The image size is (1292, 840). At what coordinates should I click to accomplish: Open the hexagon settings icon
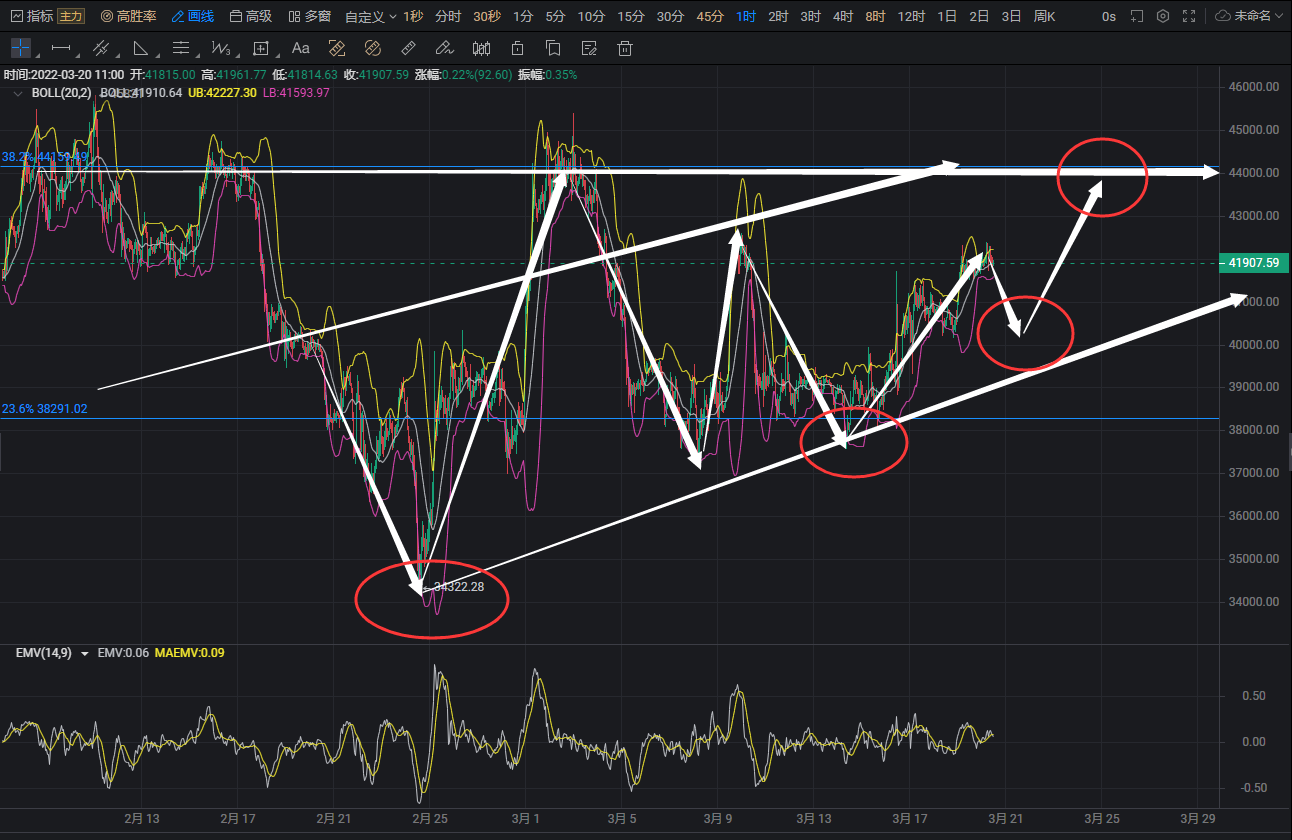(1162, 16)
